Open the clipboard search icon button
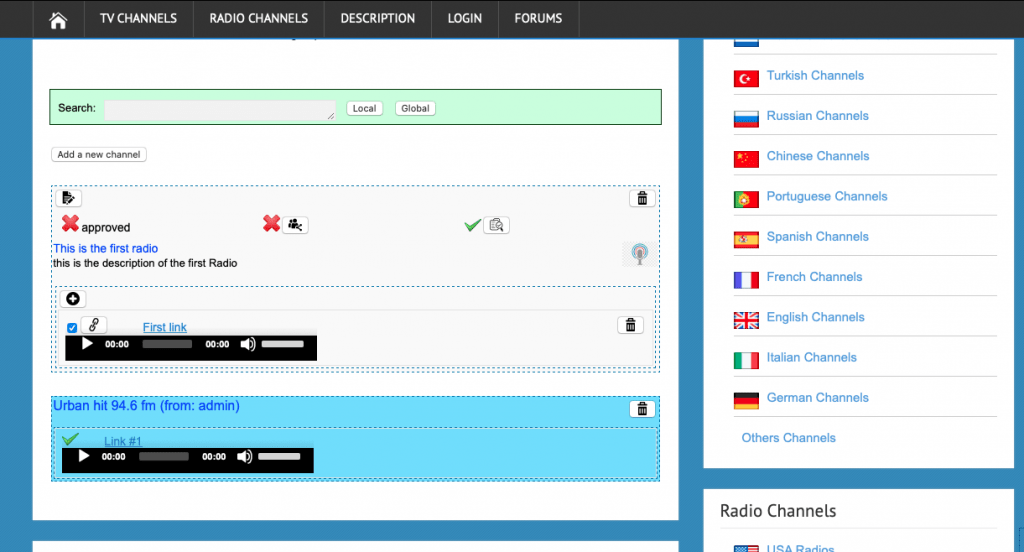1024x552 pixels. (496, 225)
